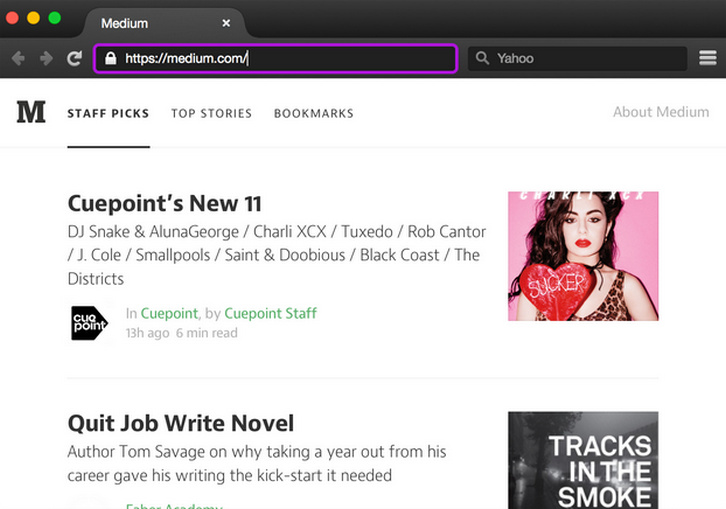Click the Charli XCX Sucker thumbnail
Image resolution: width=726 pixels, height=509 pixels.
(583, 256)
